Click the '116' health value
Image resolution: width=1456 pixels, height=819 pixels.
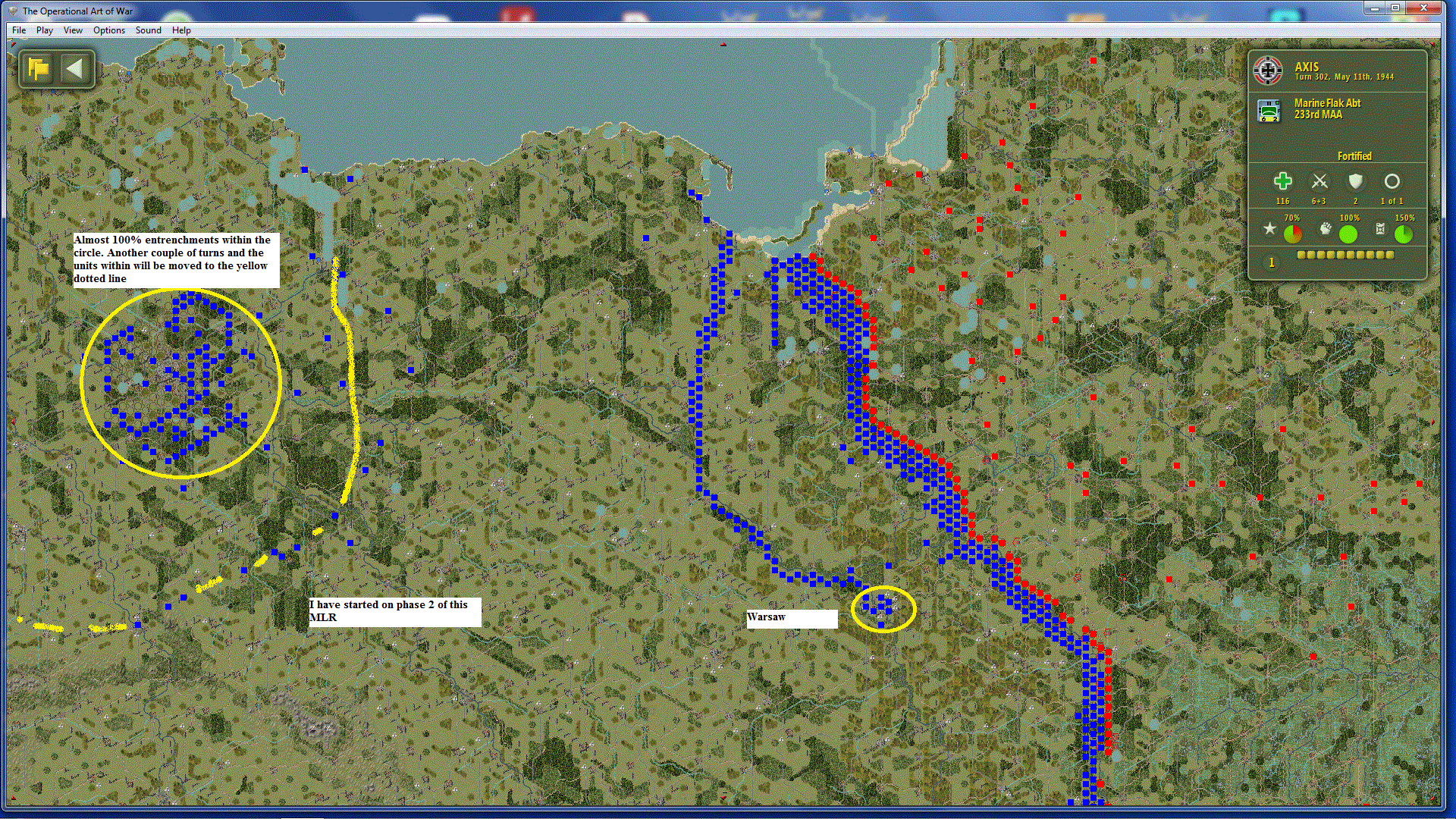coord(1282,201)
